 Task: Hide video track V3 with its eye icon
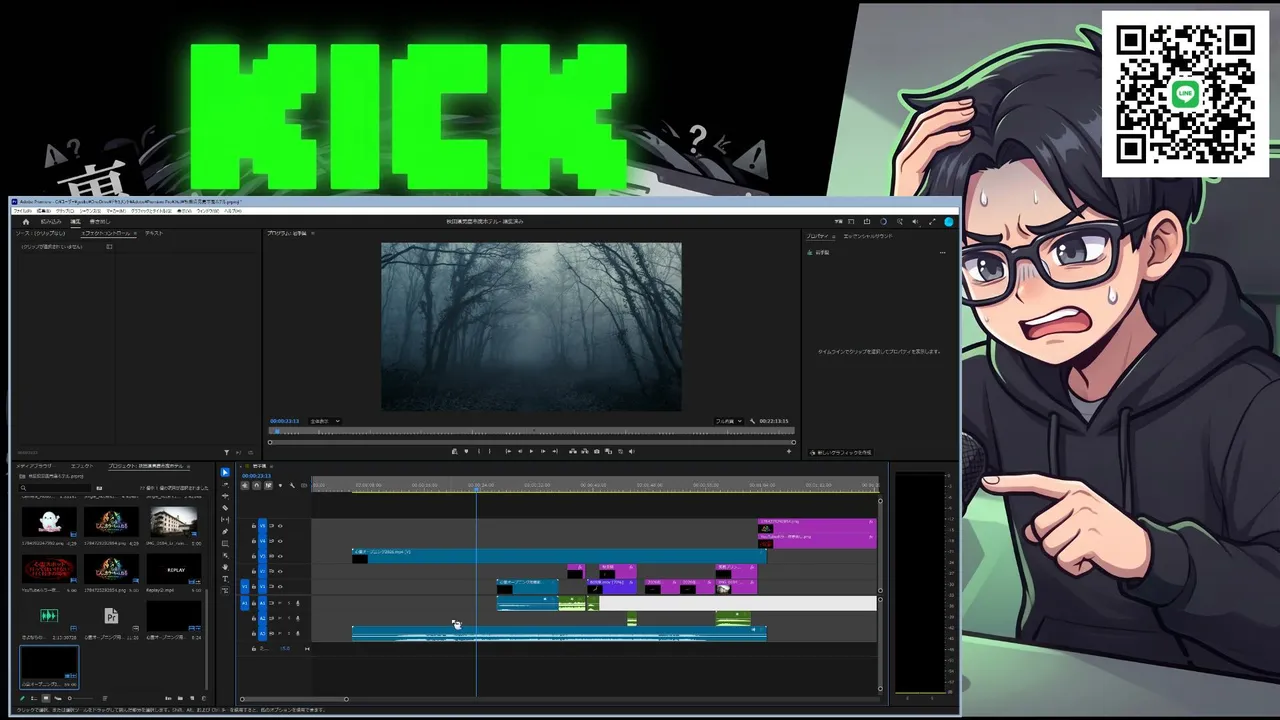[280, 555]
